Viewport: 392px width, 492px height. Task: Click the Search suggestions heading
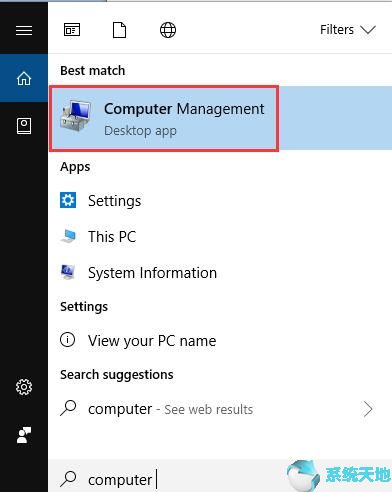point(117,375)
